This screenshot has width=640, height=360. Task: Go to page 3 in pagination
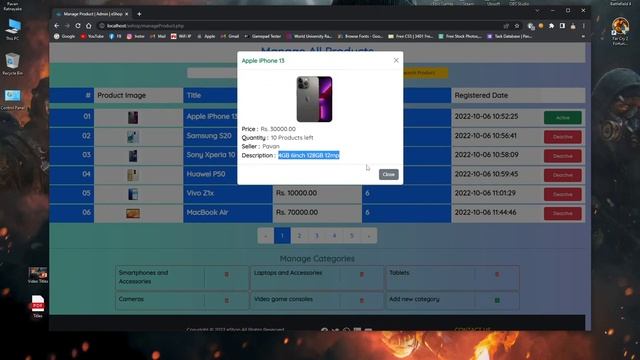pyautogui.click(x=317, y=236)
